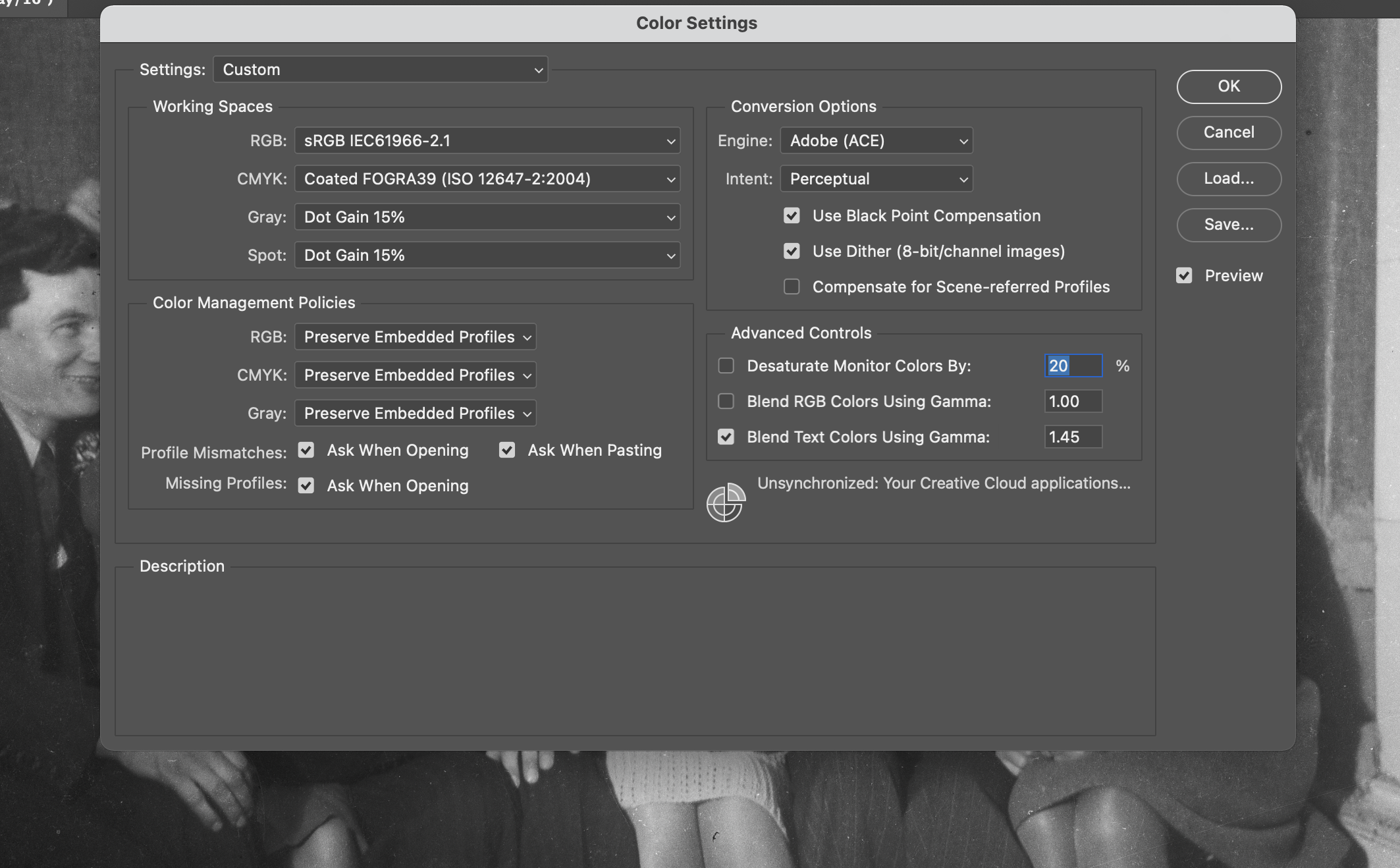
Task: Open the Settings Custom dropdown
Action: (380, 70)
